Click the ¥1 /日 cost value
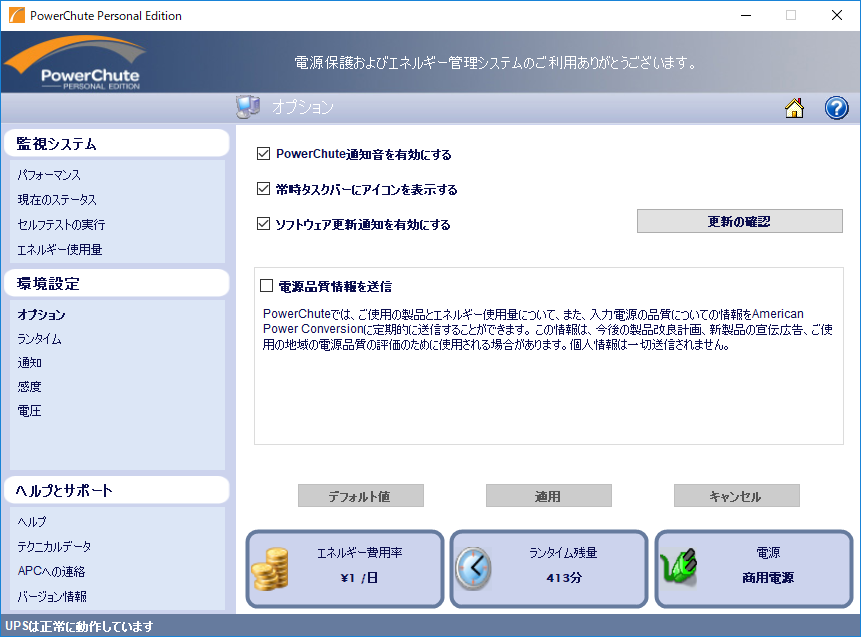Image resolution: width=861 pixels, height=637 pixels. [359, 578]
